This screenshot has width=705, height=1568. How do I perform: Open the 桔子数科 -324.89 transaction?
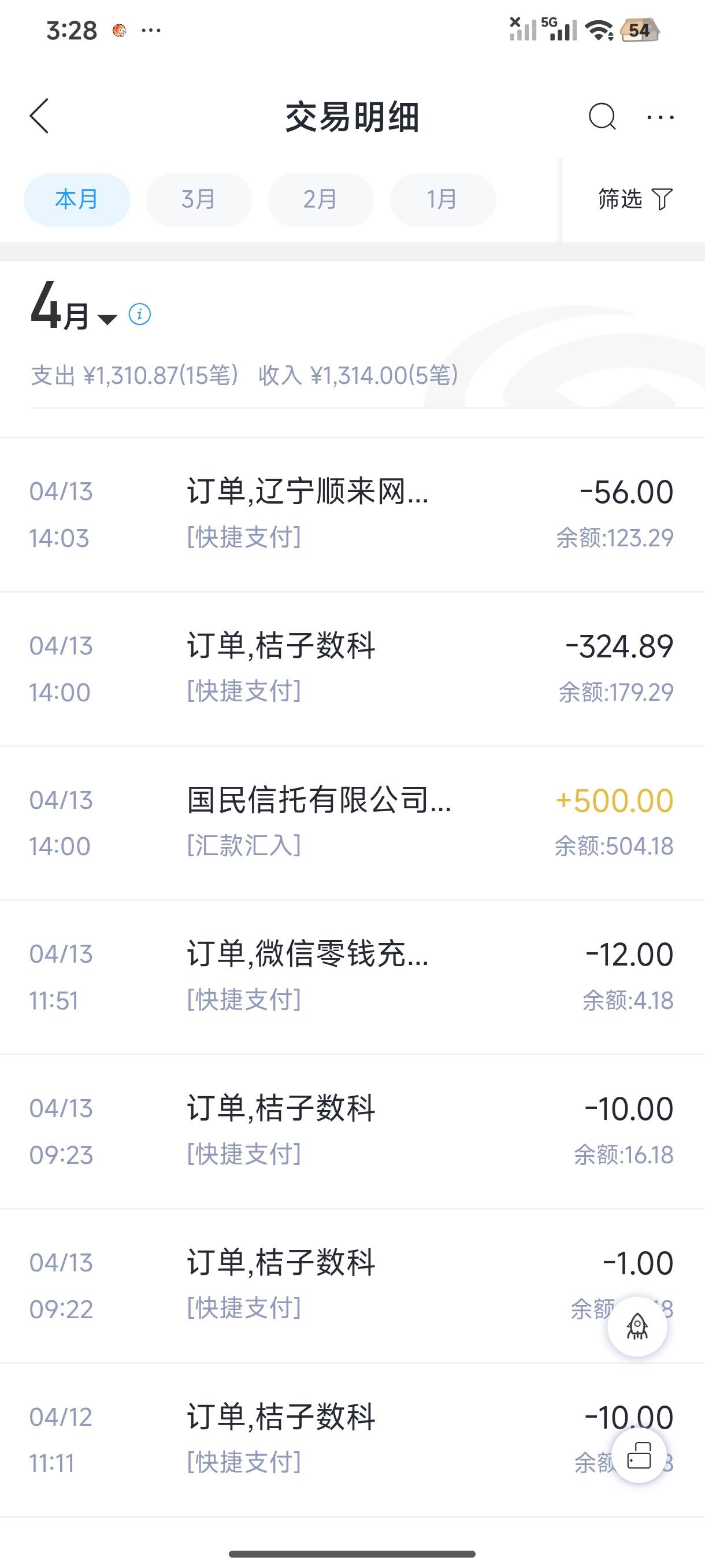tap(352, 668)
